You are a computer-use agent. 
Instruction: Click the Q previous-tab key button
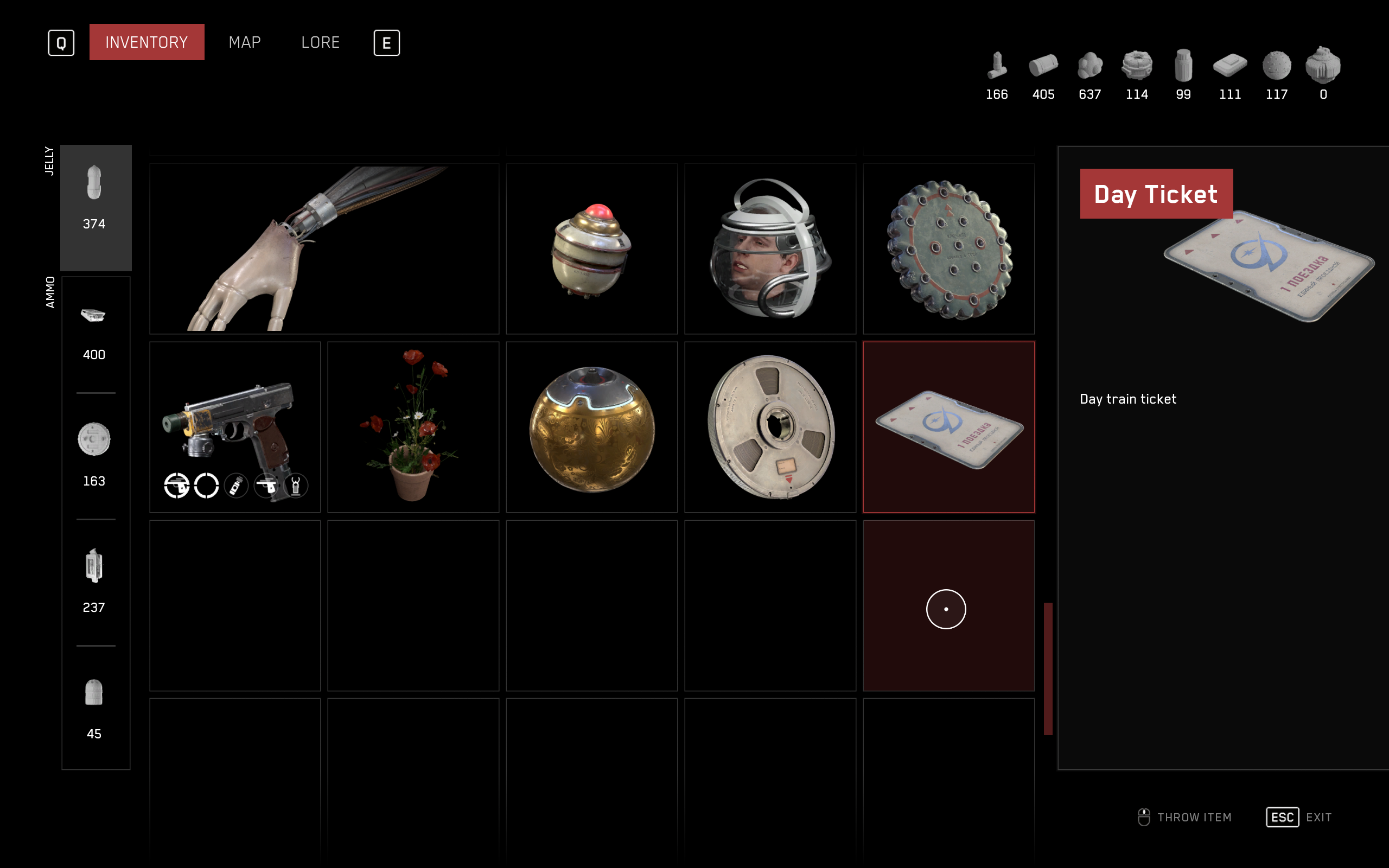tap(61, 42)
